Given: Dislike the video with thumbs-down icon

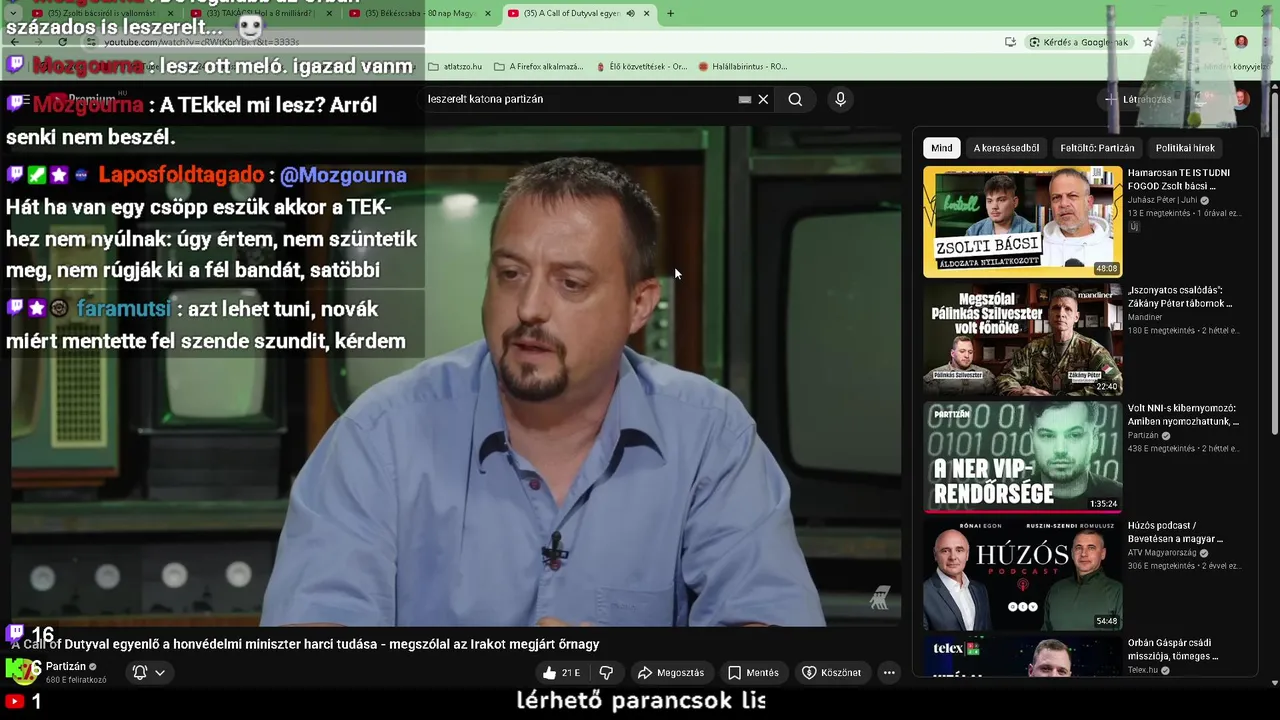Looking at the screenshot, I should pyautogui.click(x=606, y=673).
